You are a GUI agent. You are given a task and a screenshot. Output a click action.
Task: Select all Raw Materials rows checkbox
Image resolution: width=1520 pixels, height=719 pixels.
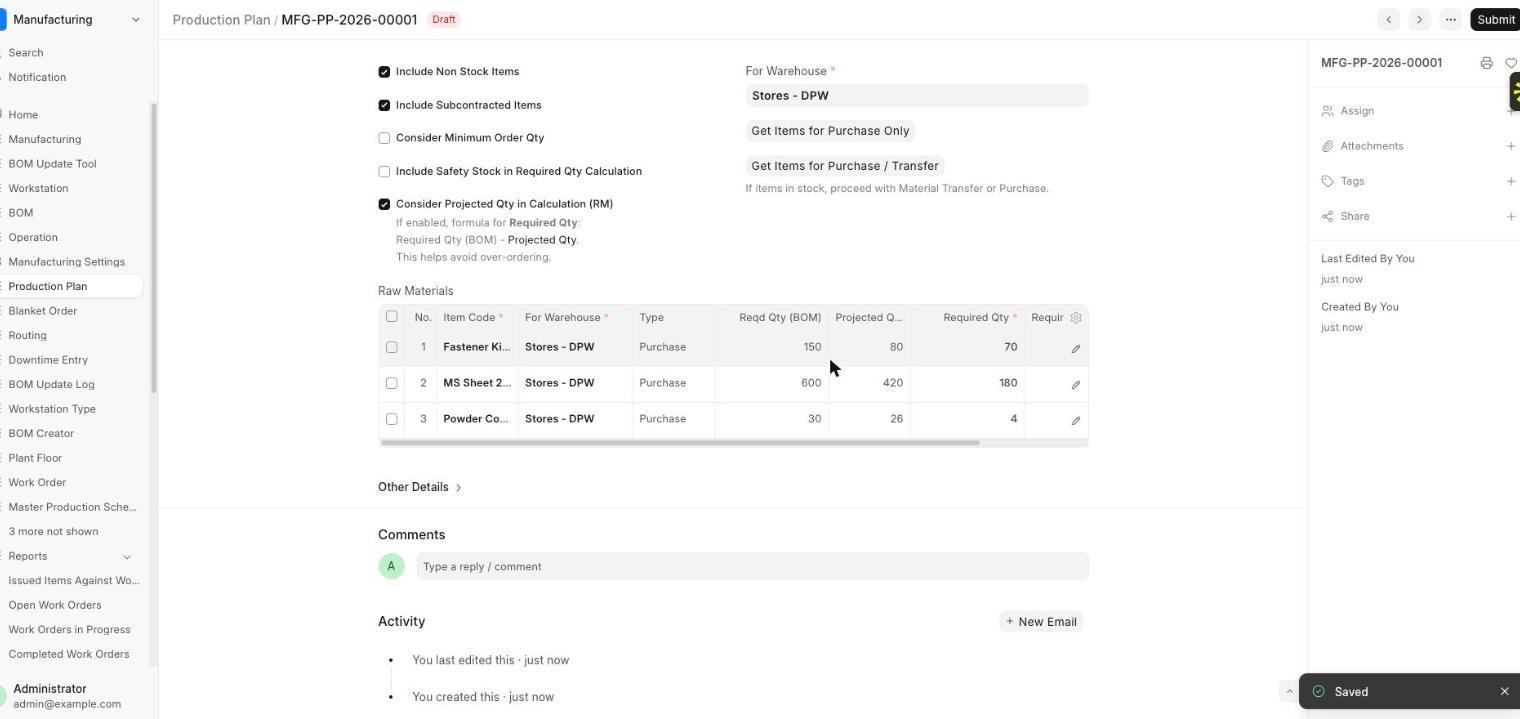[392, 317]
